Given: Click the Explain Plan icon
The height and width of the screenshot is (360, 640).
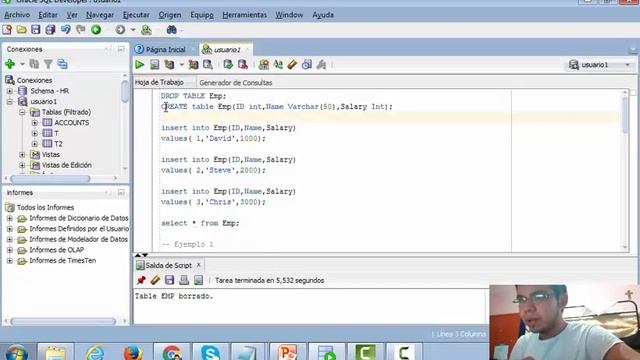Looking at the screenshot, I should [169, 64].
